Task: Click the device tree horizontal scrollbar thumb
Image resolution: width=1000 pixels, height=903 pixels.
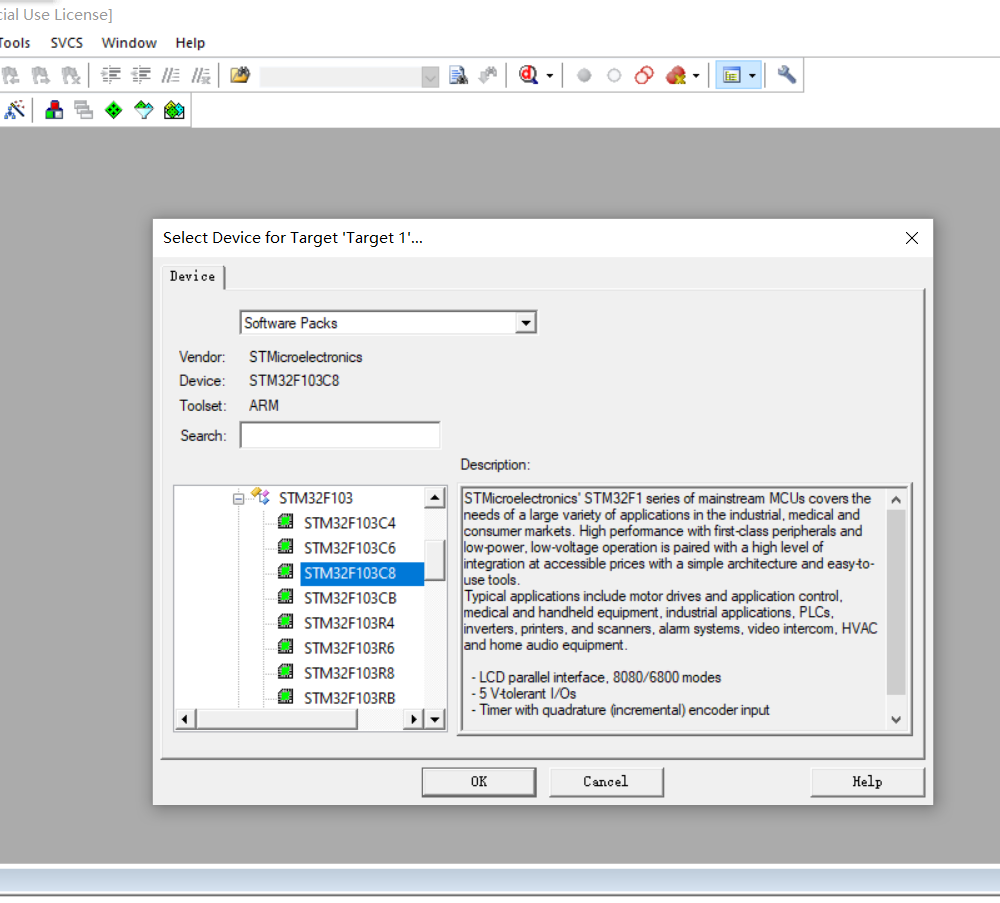Action: click(277, 719)
